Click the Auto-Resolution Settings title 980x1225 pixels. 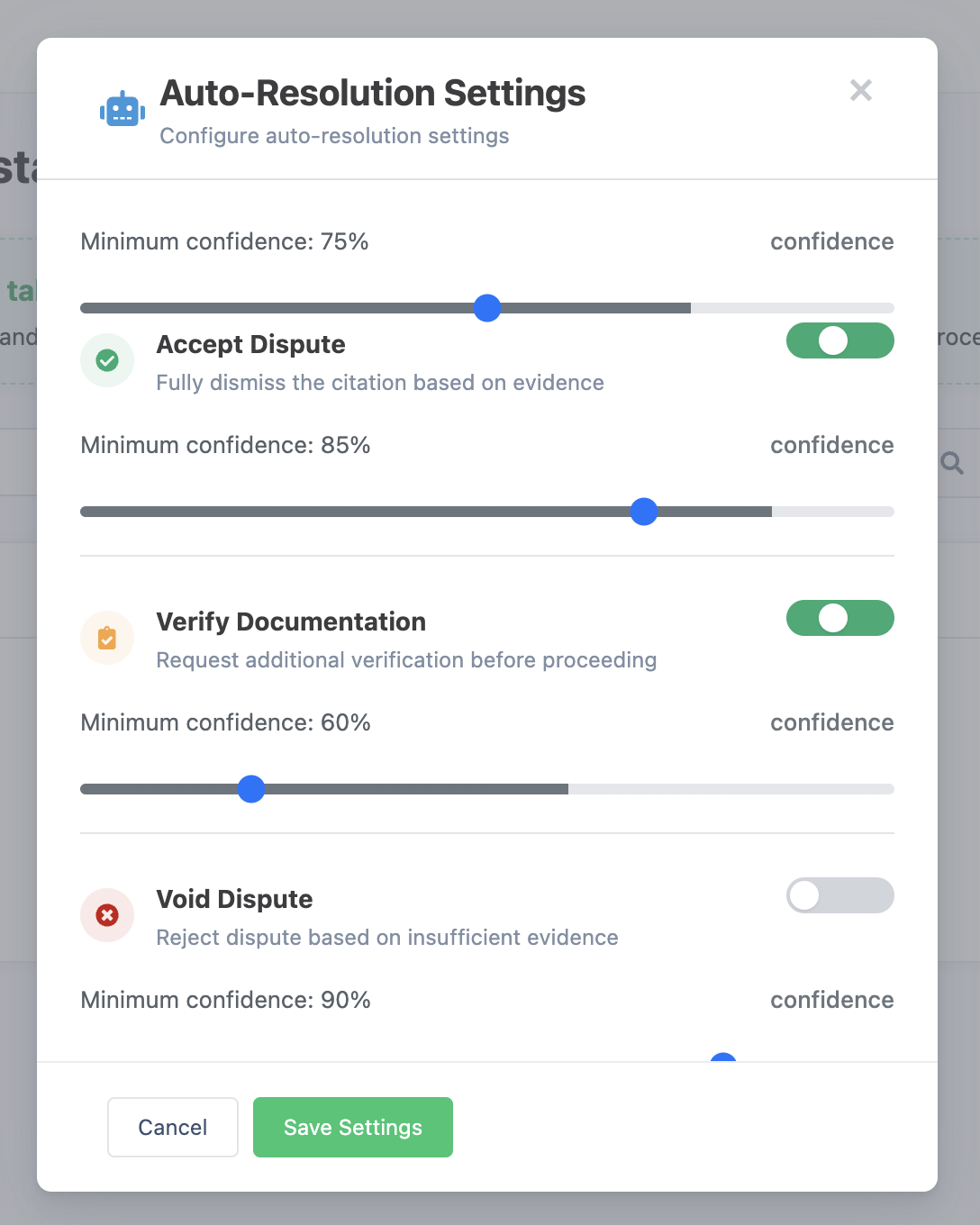tap(372, 94)
